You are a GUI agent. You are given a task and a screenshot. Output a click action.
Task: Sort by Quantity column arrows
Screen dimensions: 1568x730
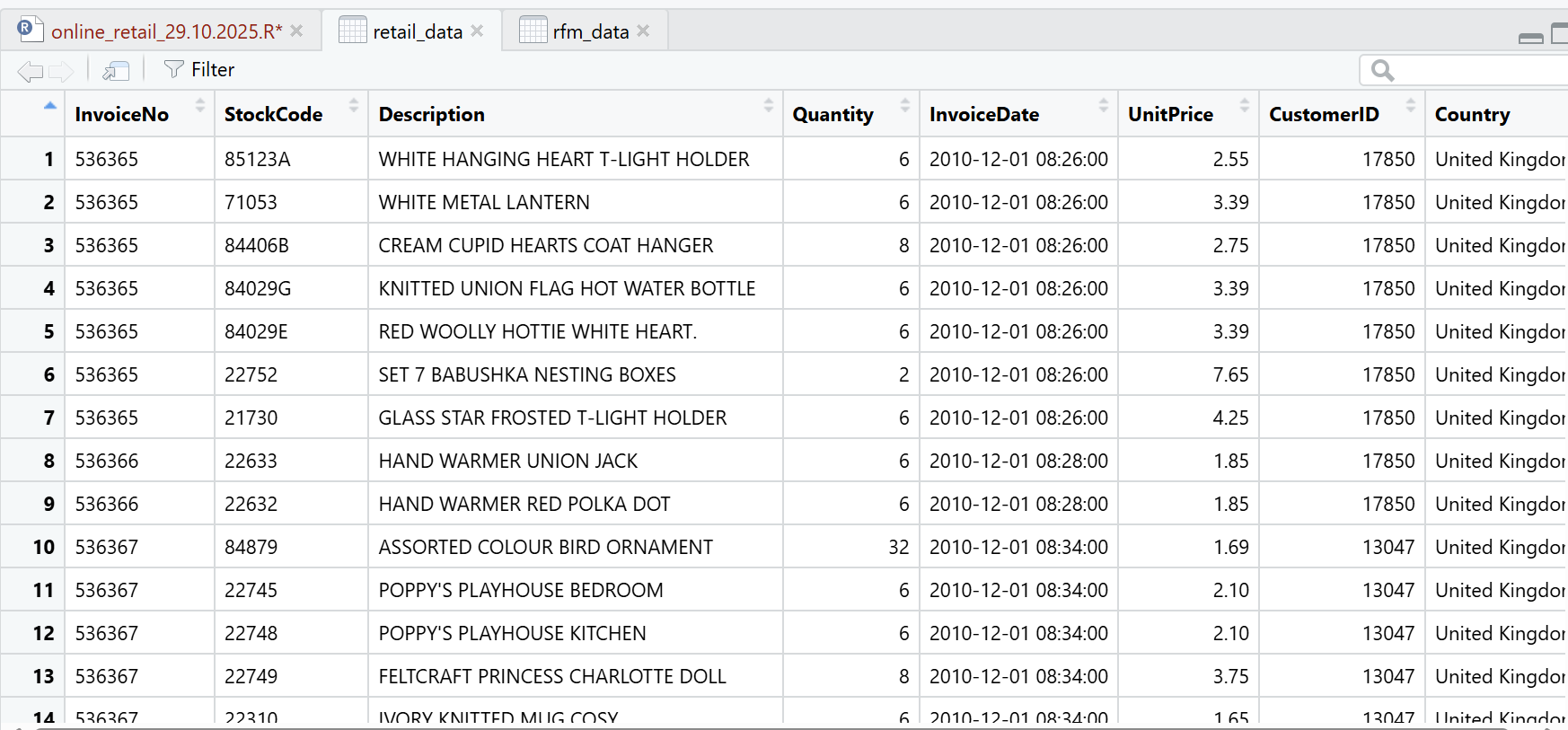point(905,106)
